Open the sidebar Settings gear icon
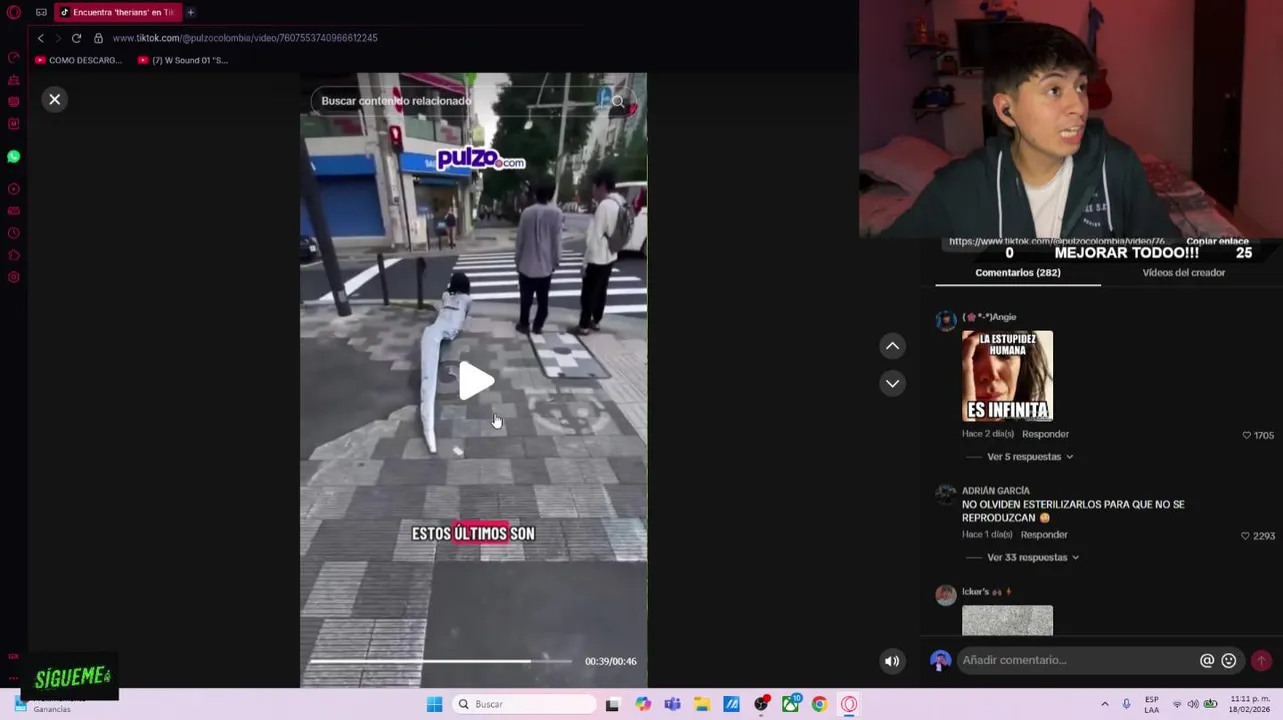Viewport: 1283px width, 720px height. (x=14, y=277)
